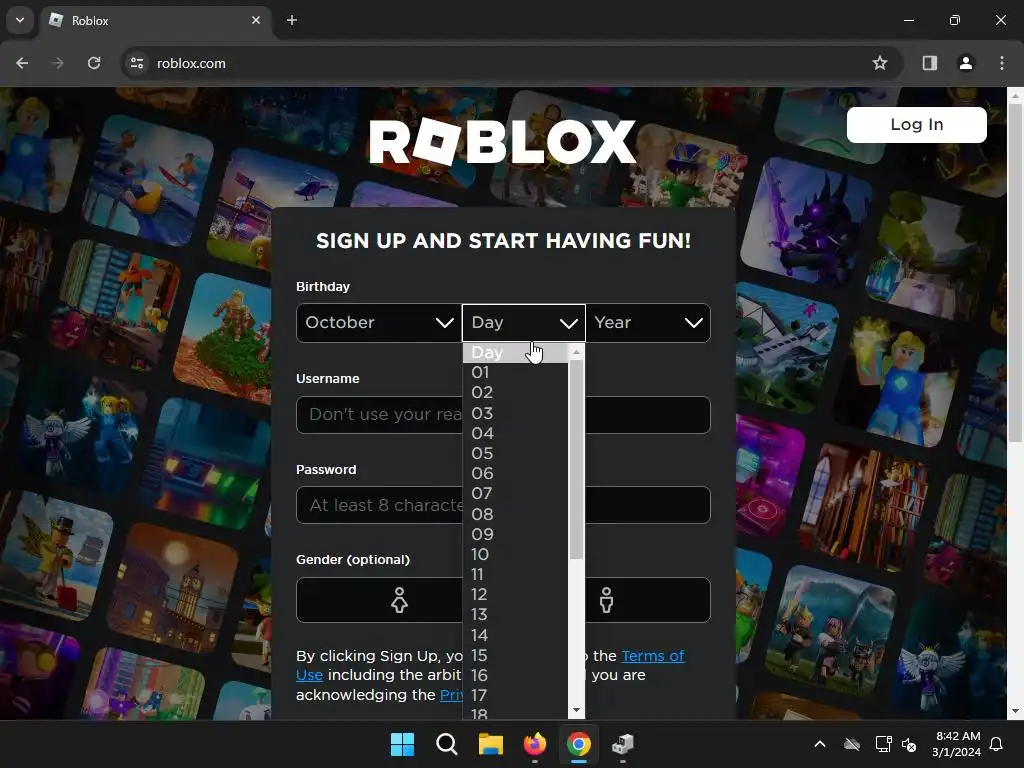Reload the Roblox page
The image size is (1024, 768).
(x=94, y=63)
